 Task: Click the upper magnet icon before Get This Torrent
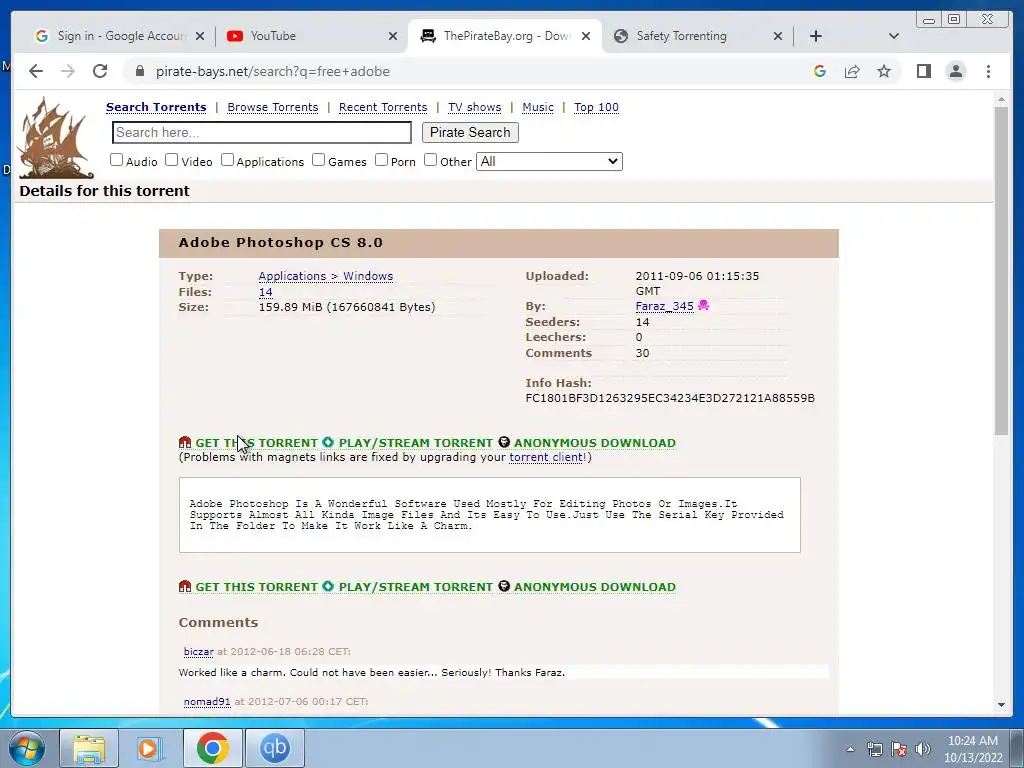[185, 442]
